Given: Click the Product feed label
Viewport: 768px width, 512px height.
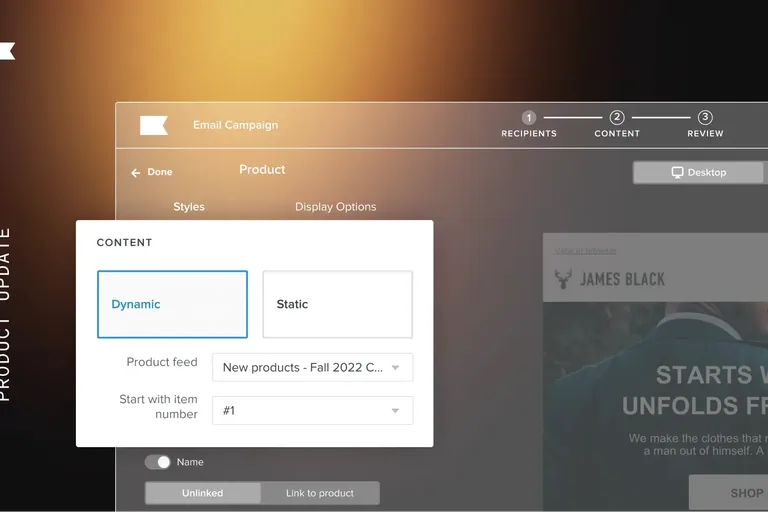Looking at the screenshot, I should [162, 362].
